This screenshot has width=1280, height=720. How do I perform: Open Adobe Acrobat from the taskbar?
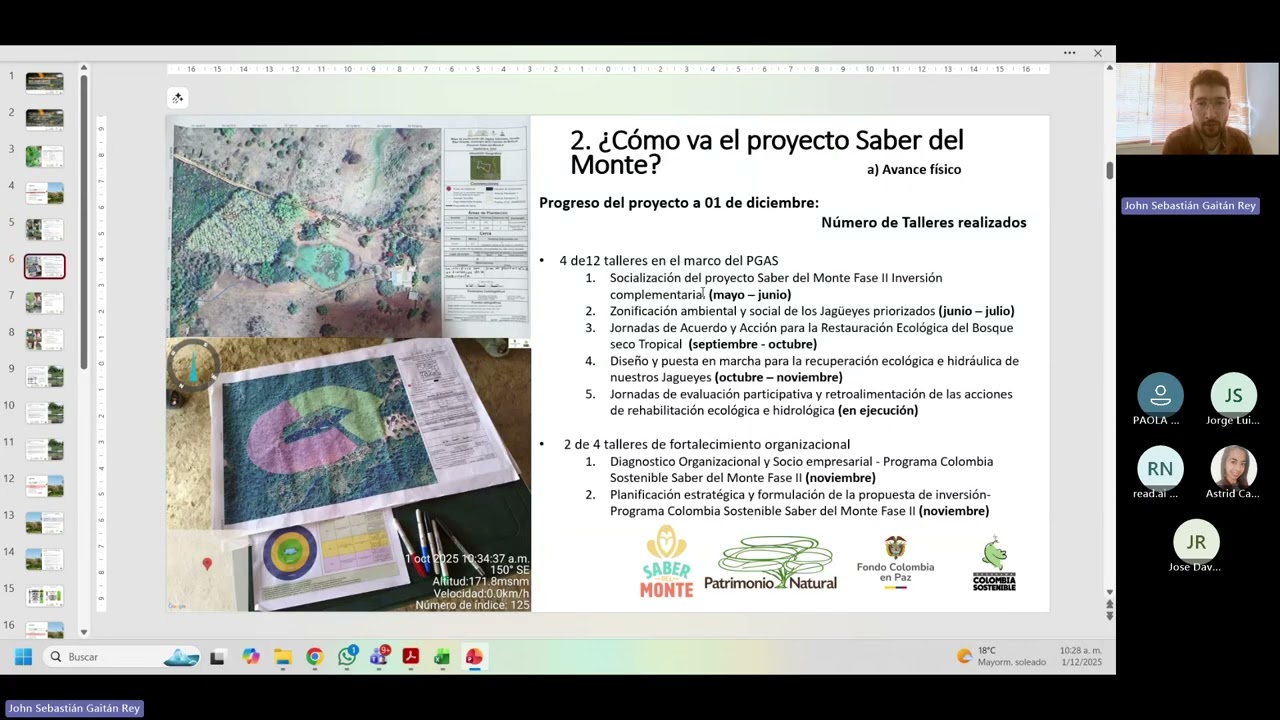coord(410,657)
